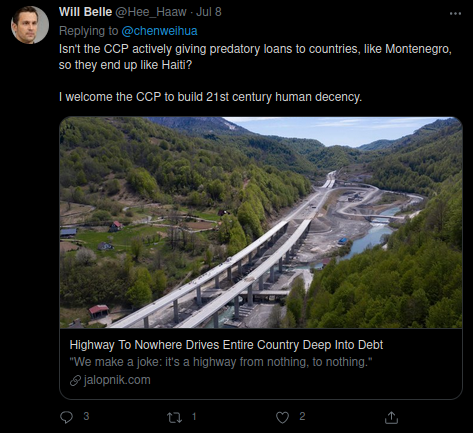Click the Will Belle display name
The height and width of the screenshot is (433, 473).
tap(85, 12)
